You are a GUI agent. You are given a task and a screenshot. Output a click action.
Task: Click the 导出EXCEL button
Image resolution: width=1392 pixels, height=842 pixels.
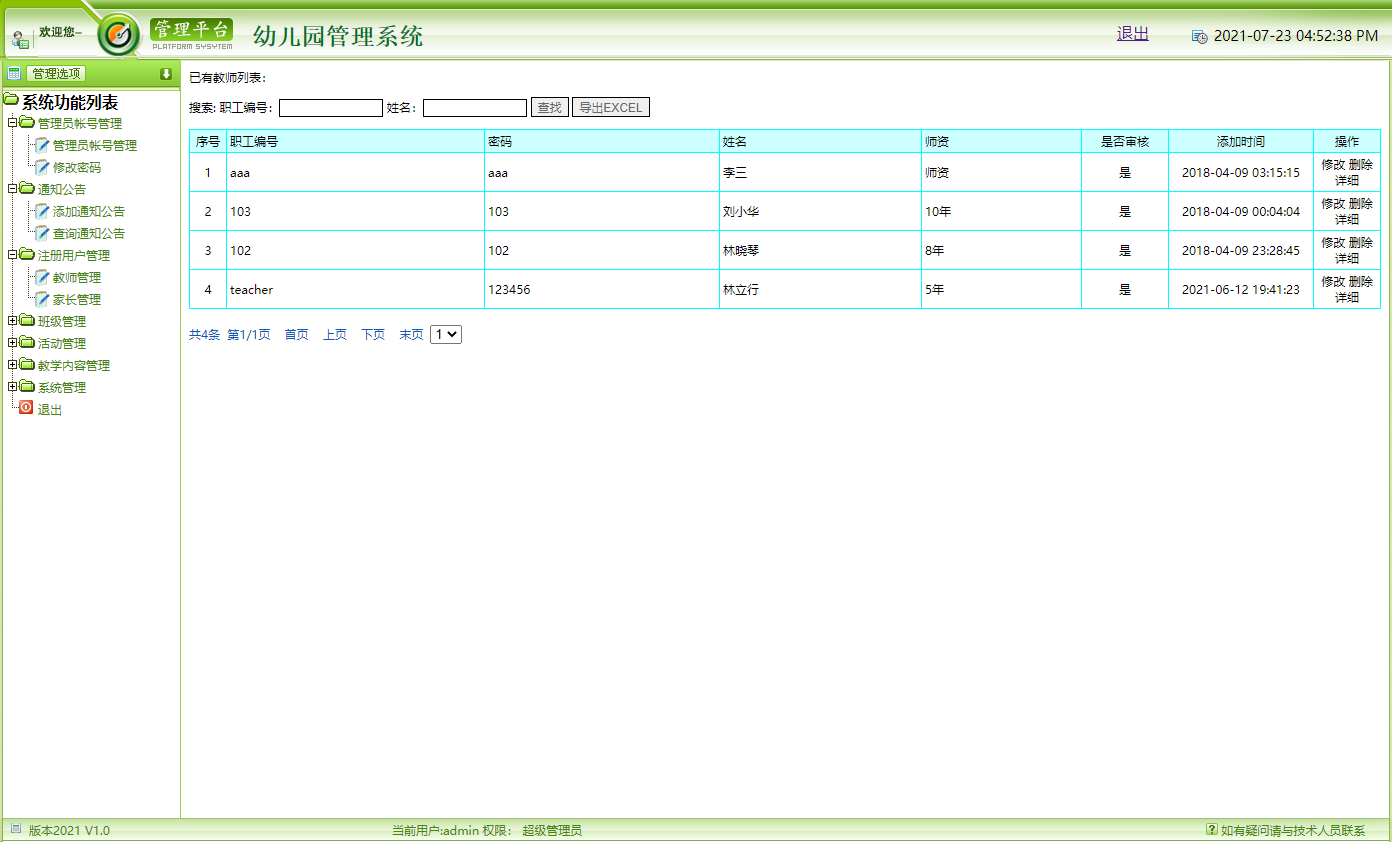tap(611, 107)
